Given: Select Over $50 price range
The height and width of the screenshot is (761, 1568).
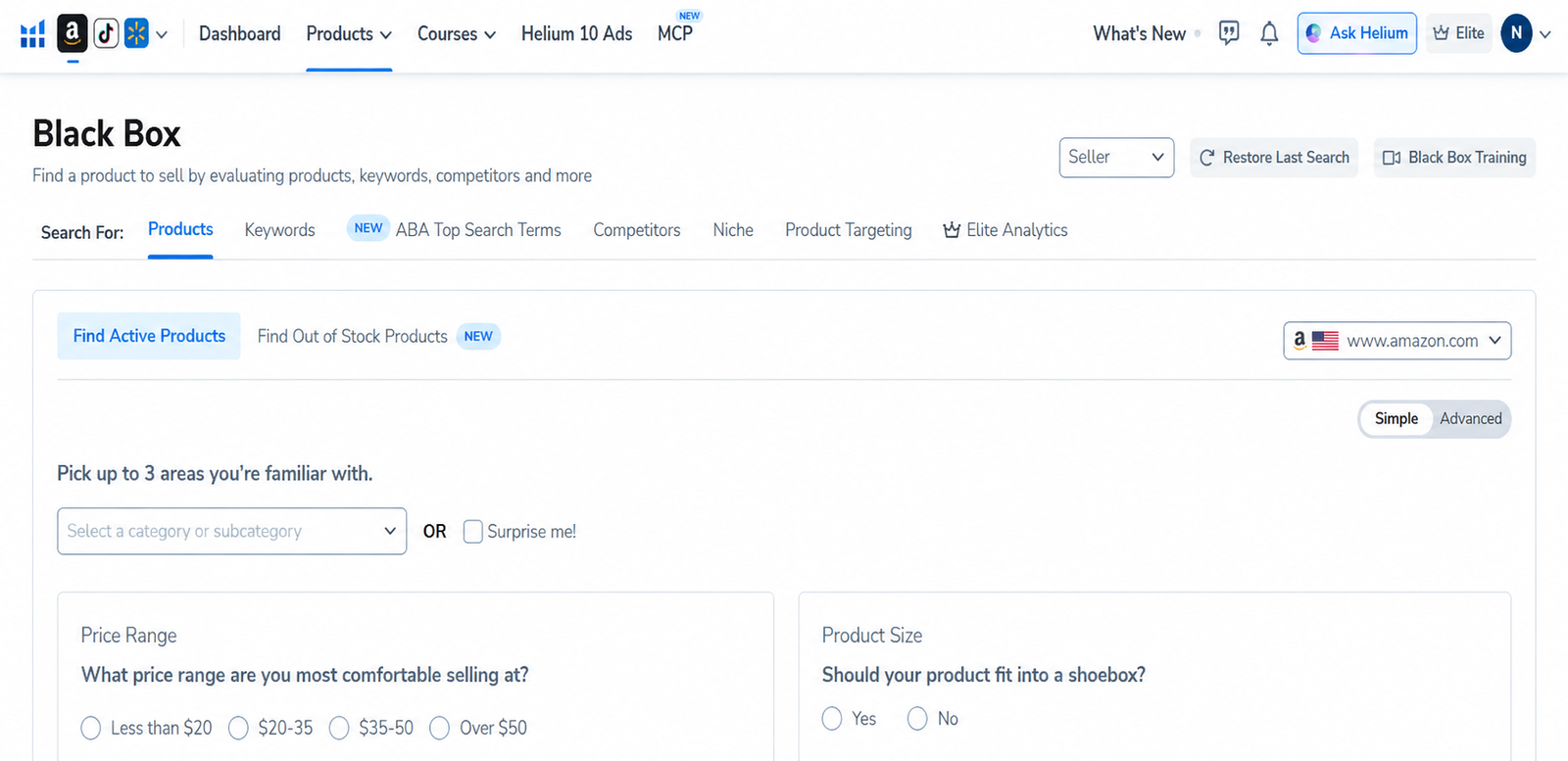Looking at the screenshot, I should [440, 728].
